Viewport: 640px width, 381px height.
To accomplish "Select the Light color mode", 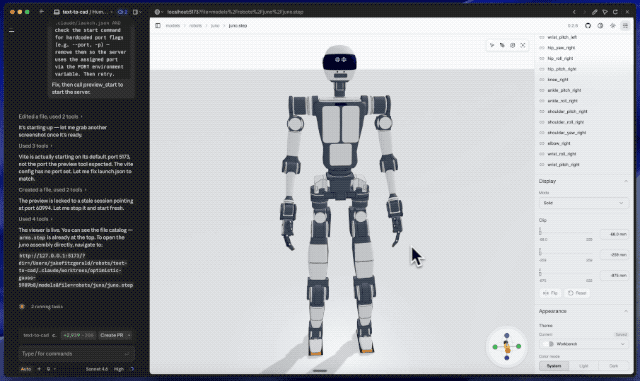I will (x=584, y=366).
